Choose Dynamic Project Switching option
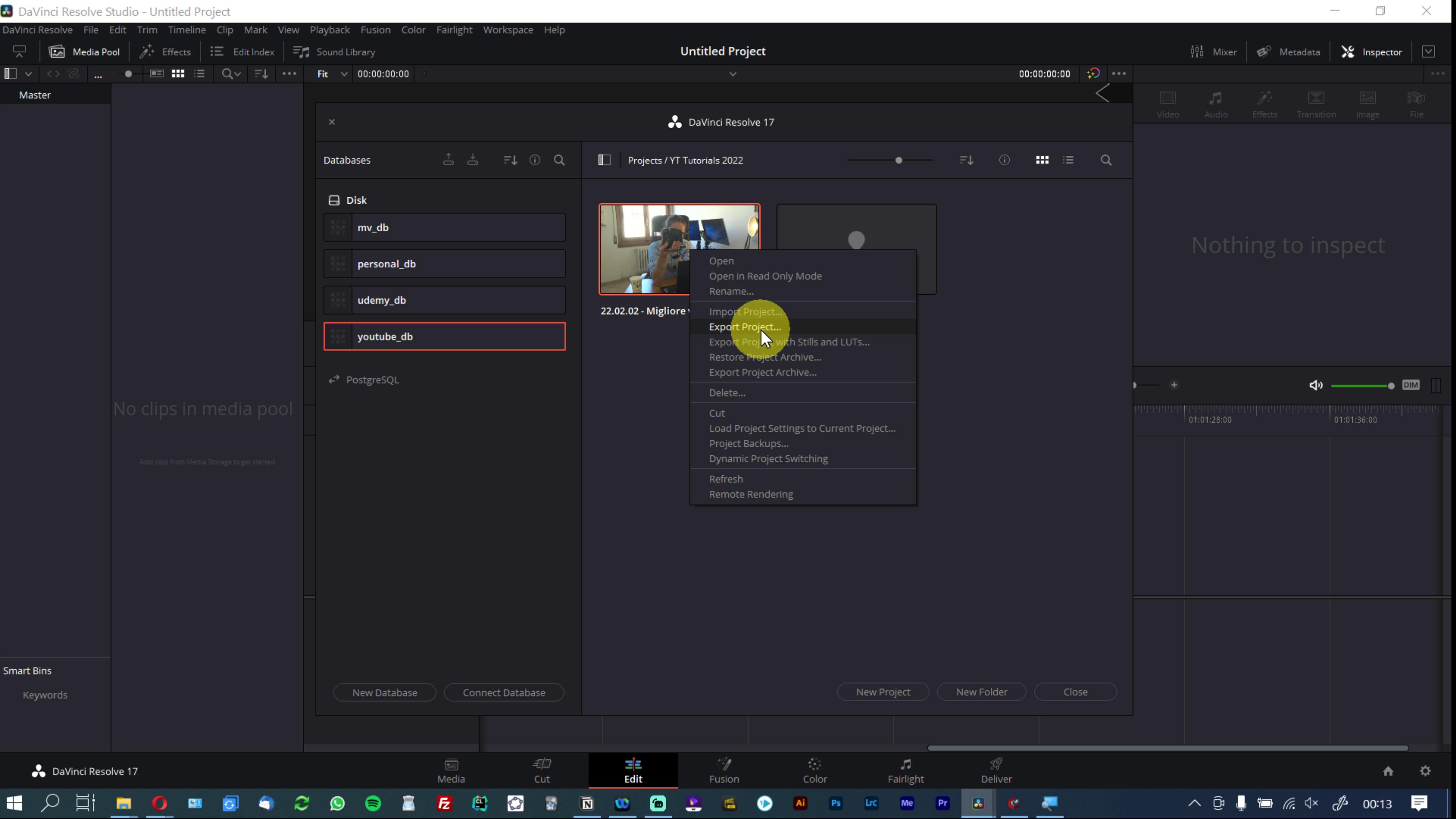This screenshot has width=1456, height=819. 803,458
